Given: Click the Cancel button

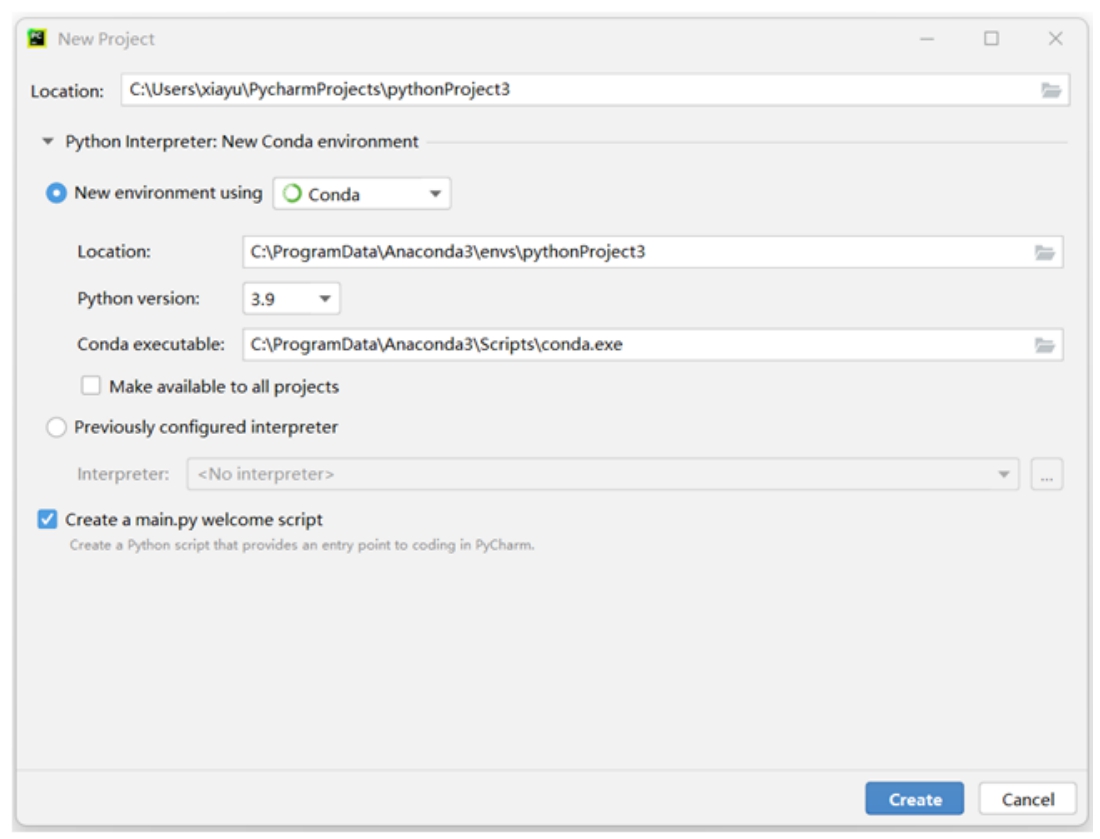Looking at the screenshot, I should (x=1028, y=799).
